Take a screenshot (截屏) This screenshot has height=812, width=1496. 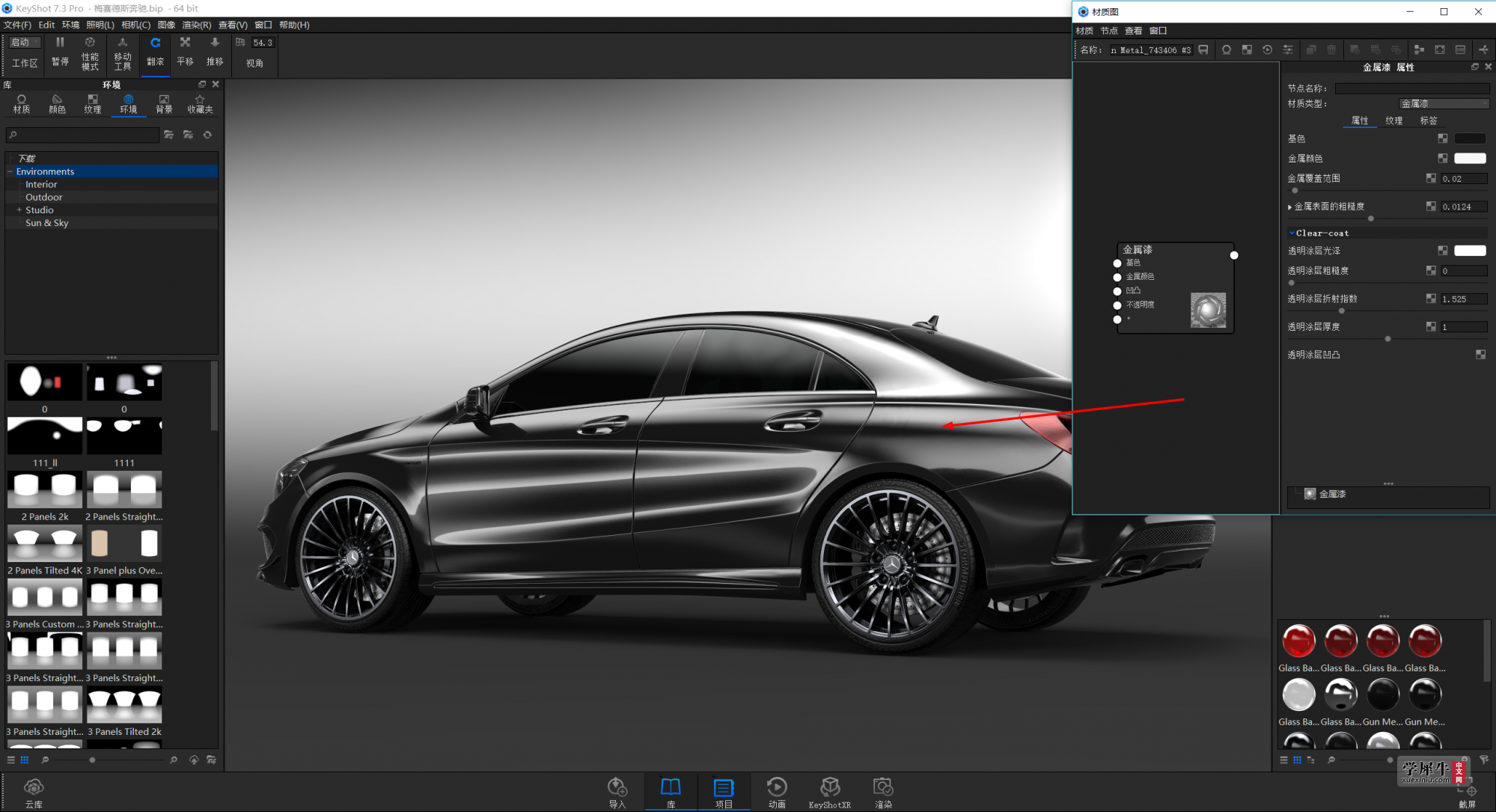click(1468, 795)
